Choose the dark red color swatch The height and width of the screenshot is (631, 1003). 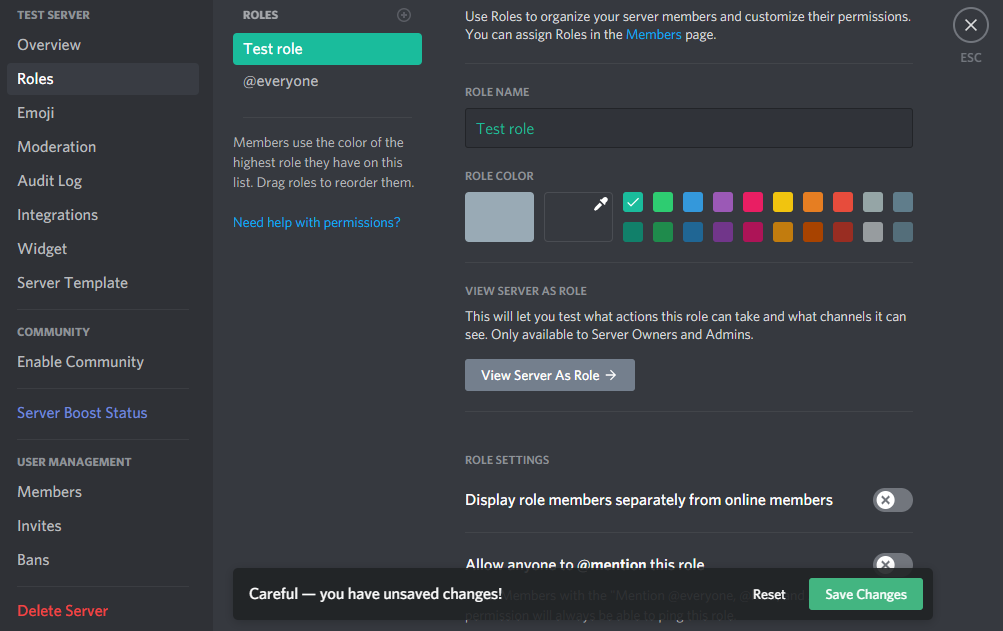(843, 232)
